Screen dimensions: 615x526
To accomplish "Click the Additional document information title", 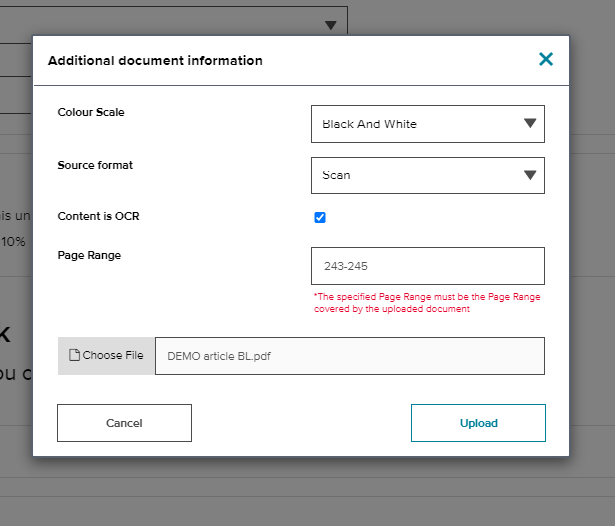I will (x=155, y=61).
